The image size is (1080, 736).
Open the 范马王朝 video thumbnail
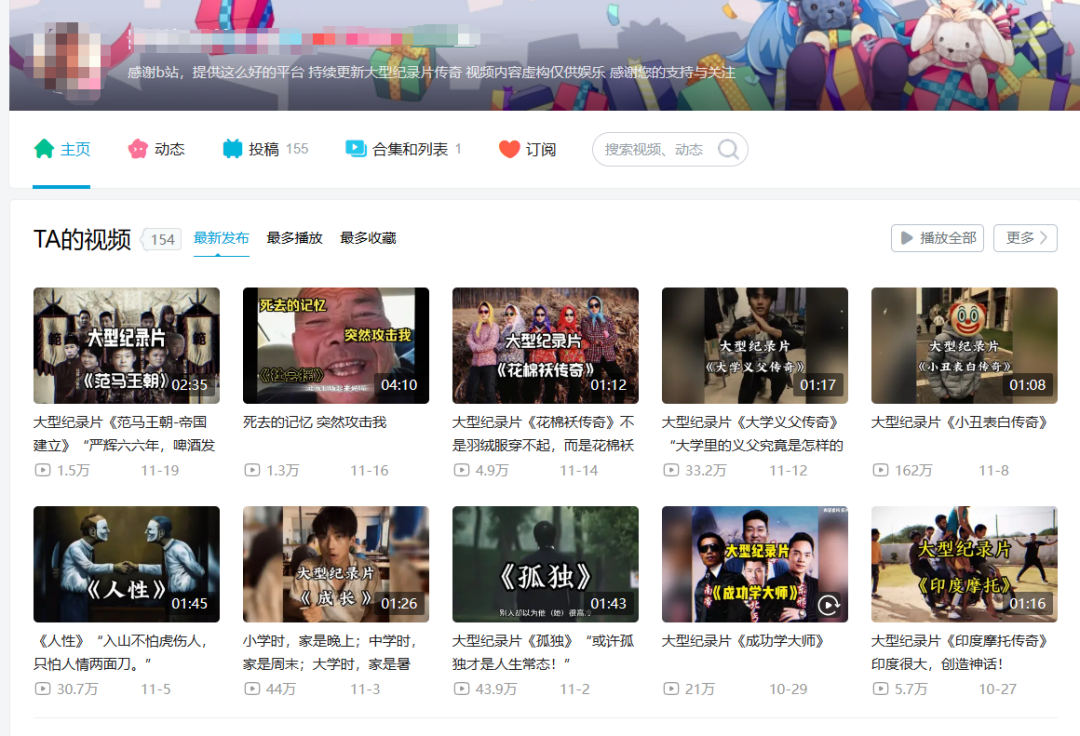(x=127, y=346)
